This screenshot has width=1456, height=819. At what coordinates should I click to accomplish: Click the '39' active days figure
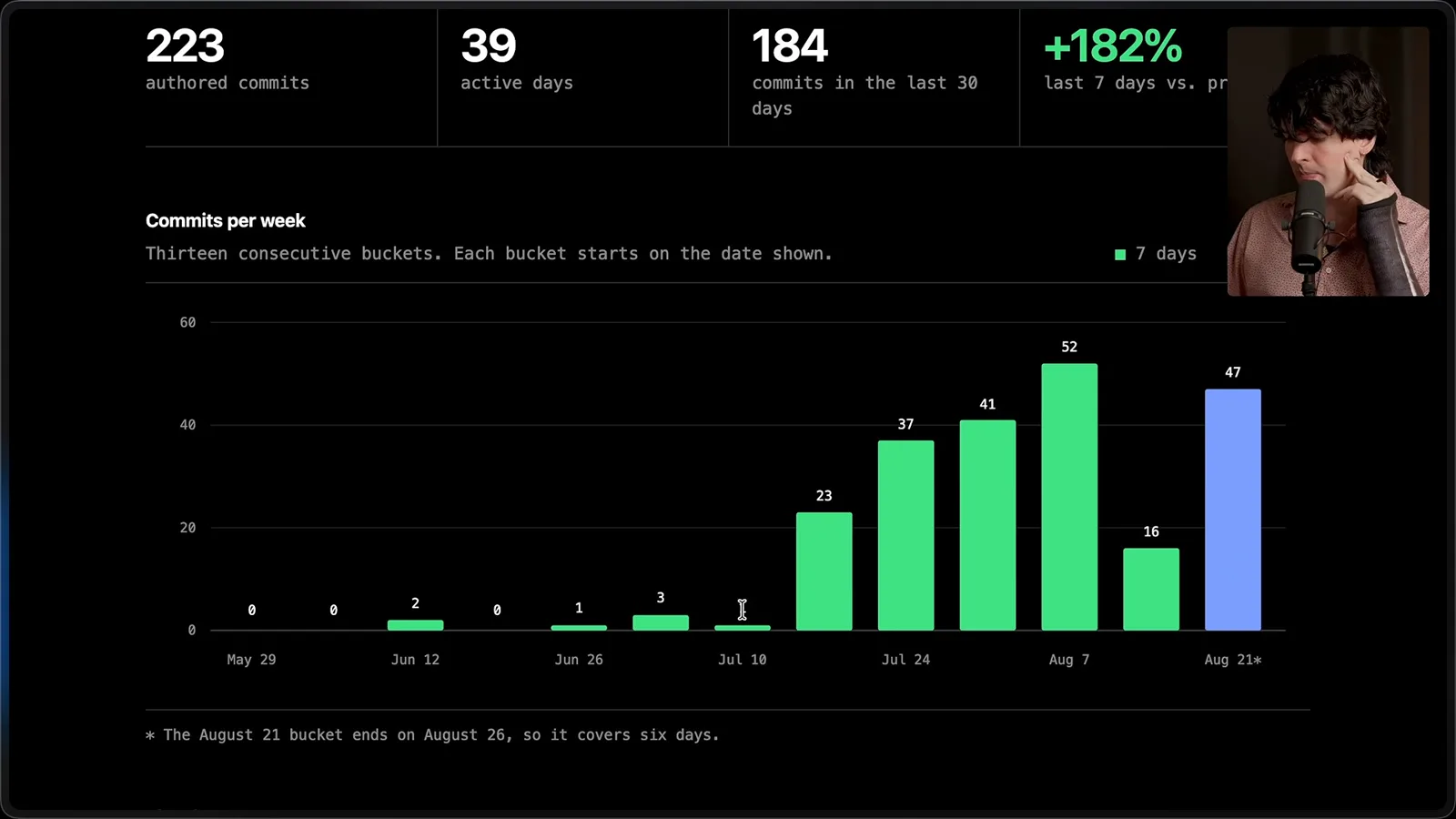pyautogui.click(x=489, y=45)
